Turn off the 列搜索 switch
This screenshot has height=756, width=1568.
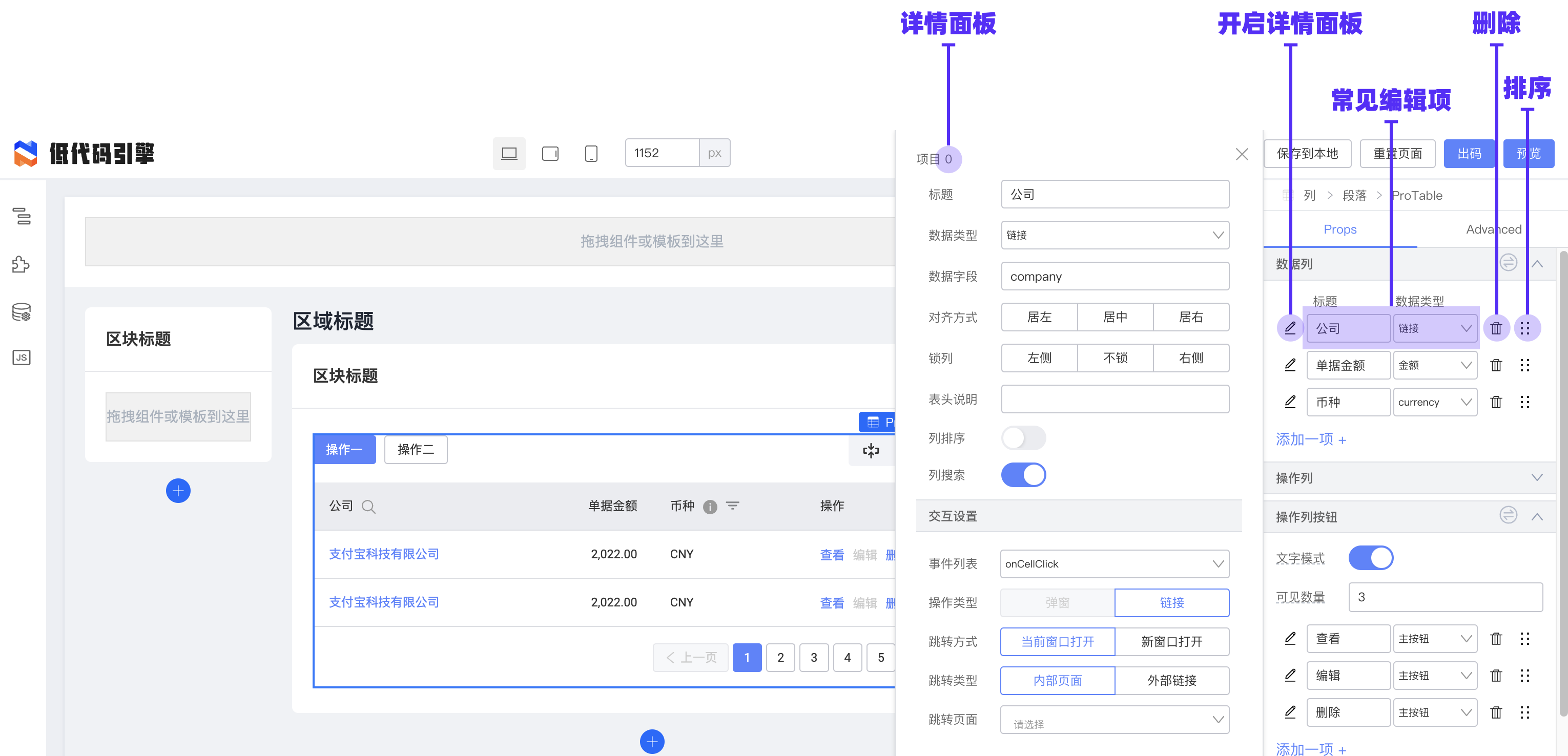pyautogui.click(x=1023, y=475)
